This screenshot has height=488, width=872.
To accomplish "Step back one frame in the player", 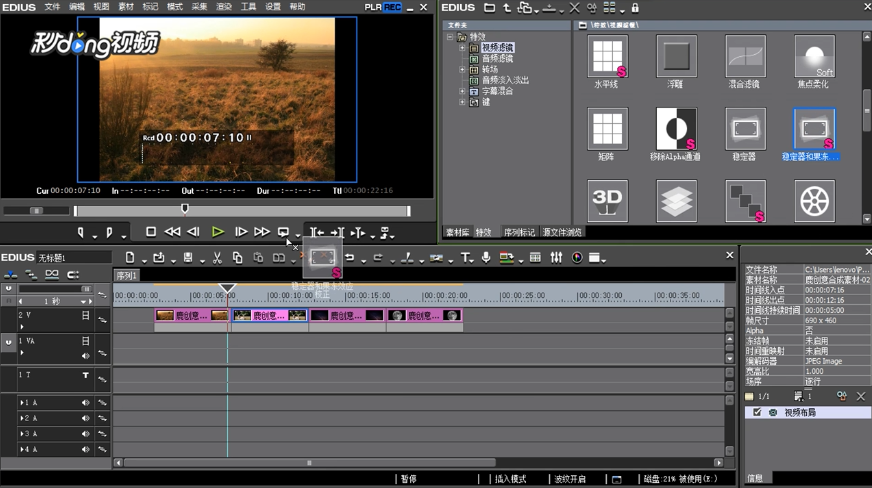I will click(x=193, y=232).
